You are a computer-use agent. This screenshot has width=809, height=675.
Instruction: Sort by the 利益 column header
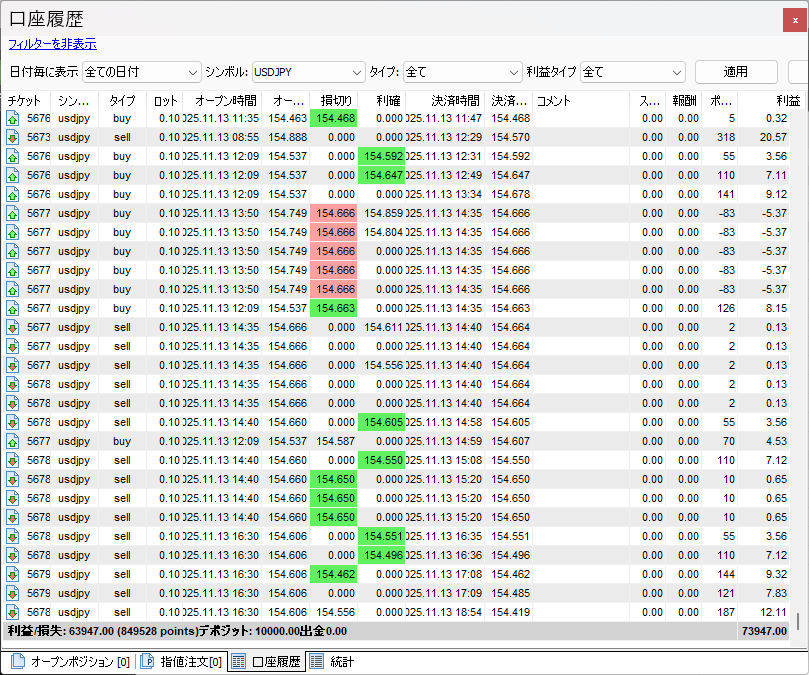tap(787, 101)
